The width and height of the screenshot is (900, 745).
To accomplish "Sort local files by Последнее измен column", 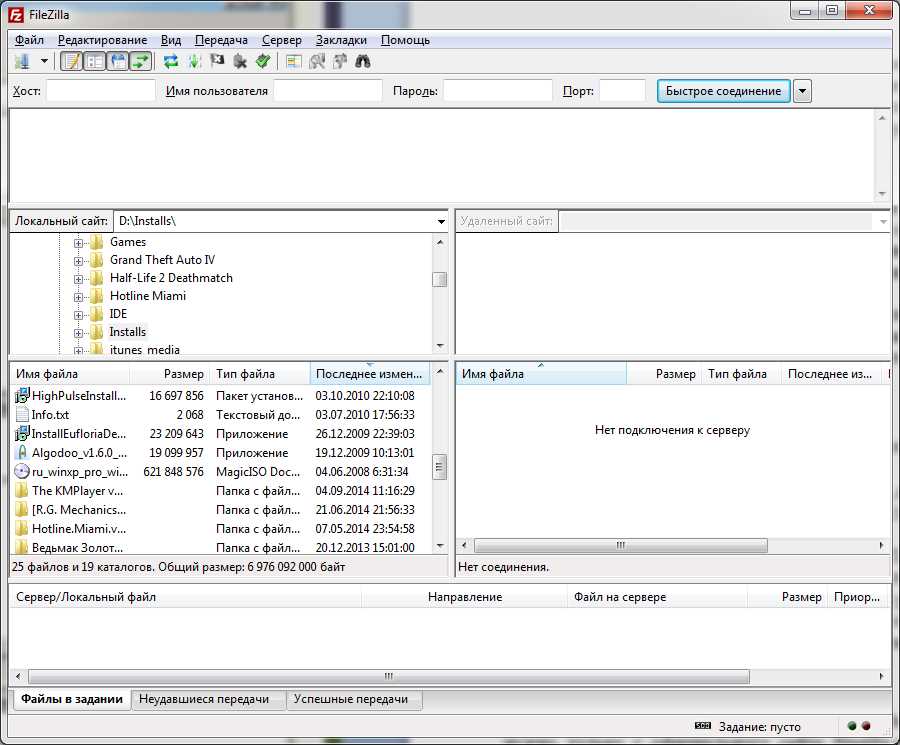I will [x=370, y=374].
